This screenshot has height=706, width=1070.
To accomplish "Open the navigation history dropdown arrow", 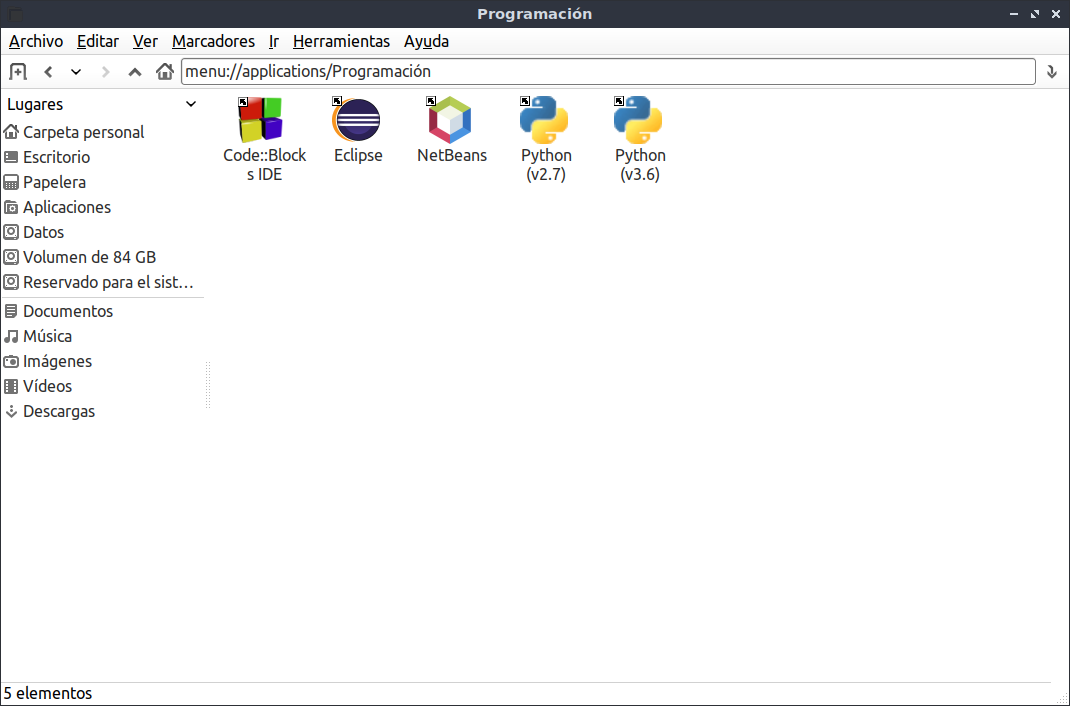I will (76, 72).
